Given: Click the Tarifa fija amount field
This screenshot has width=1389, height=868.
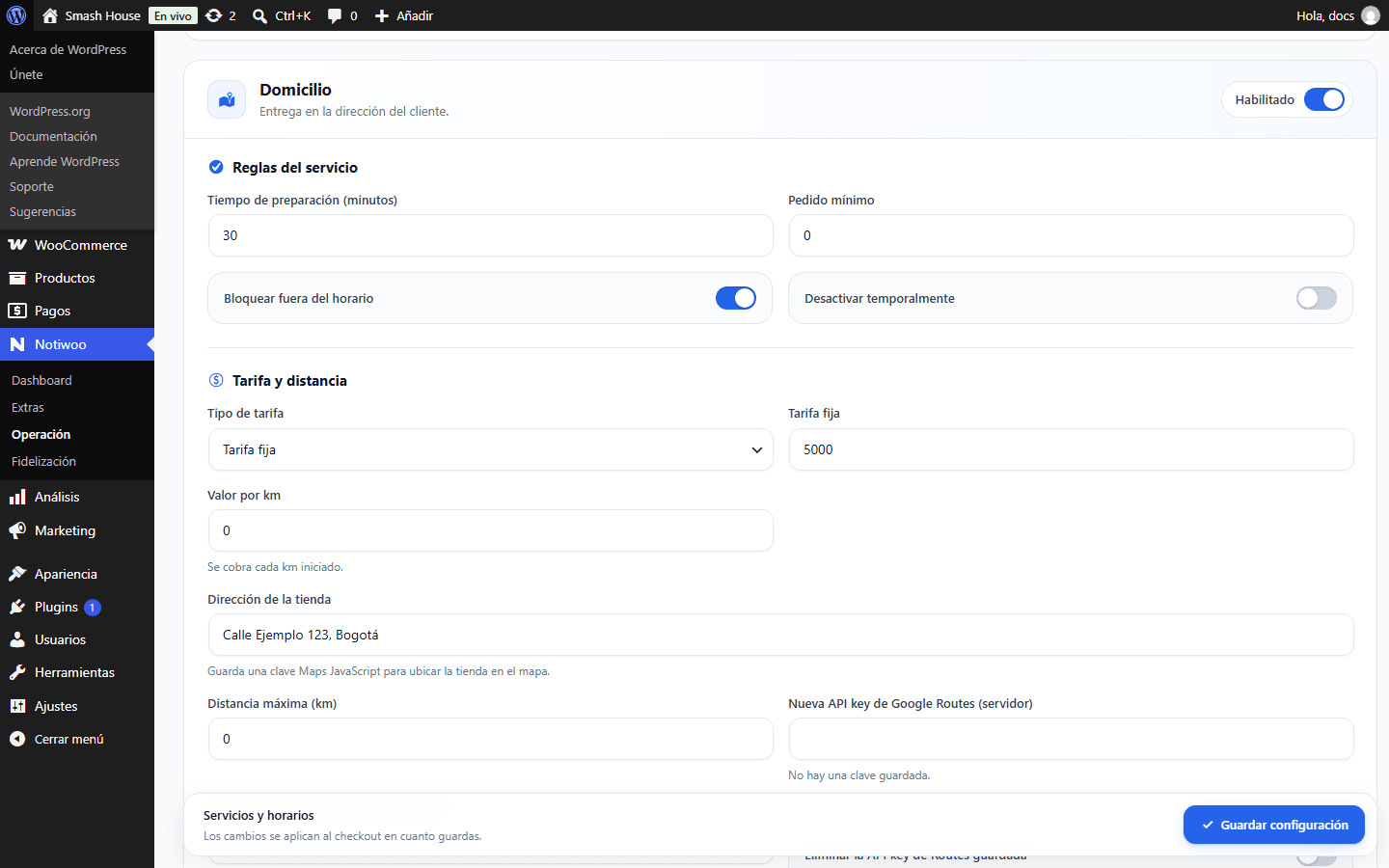Looking at the screenshot, I should (x=1071, y=449).
